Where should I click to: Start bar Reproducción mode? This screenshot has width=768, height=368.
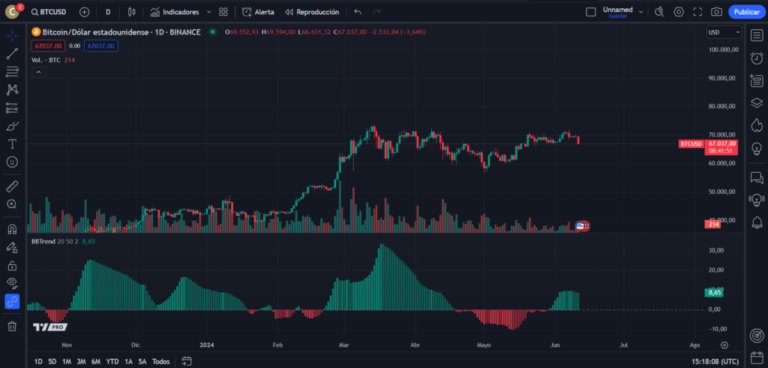312,12
